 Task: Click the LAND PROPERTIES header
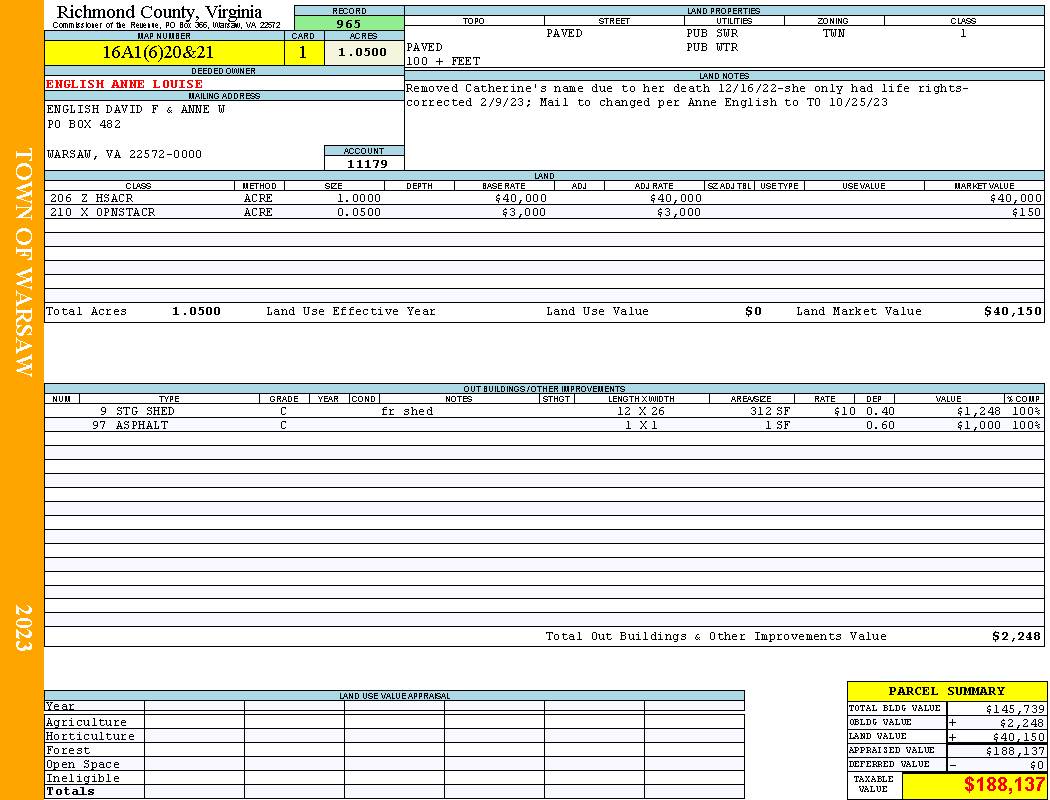724,11
